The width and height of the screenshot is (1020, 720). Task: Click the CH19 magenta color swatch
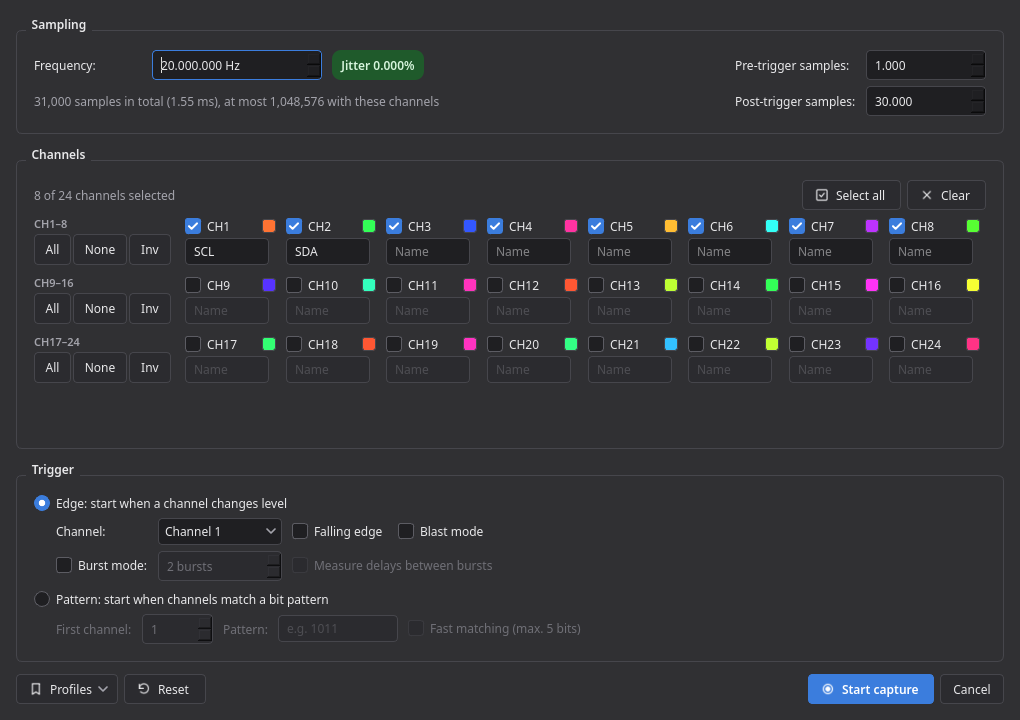click(x=470, y=344)
